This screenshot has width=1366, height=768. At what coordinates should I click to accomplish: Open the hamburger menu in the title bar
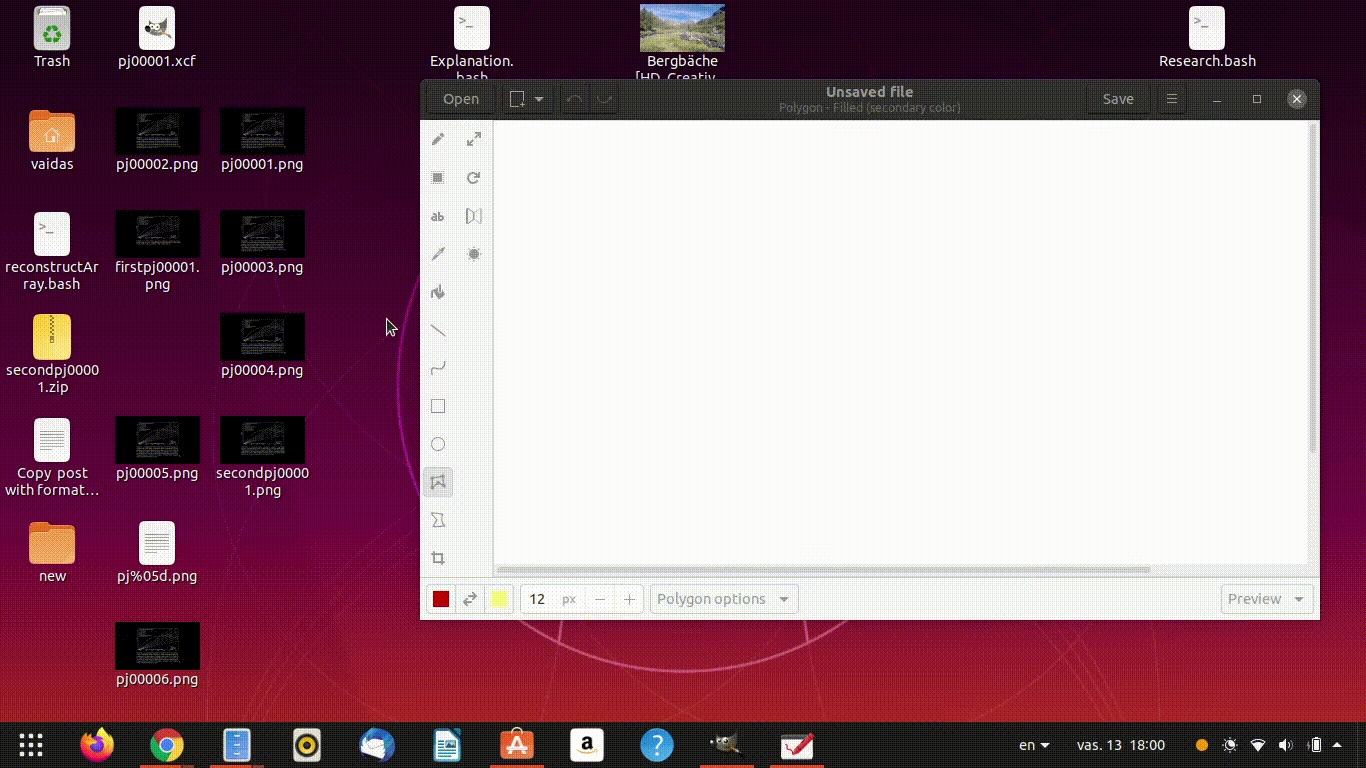coord(1171,99)
